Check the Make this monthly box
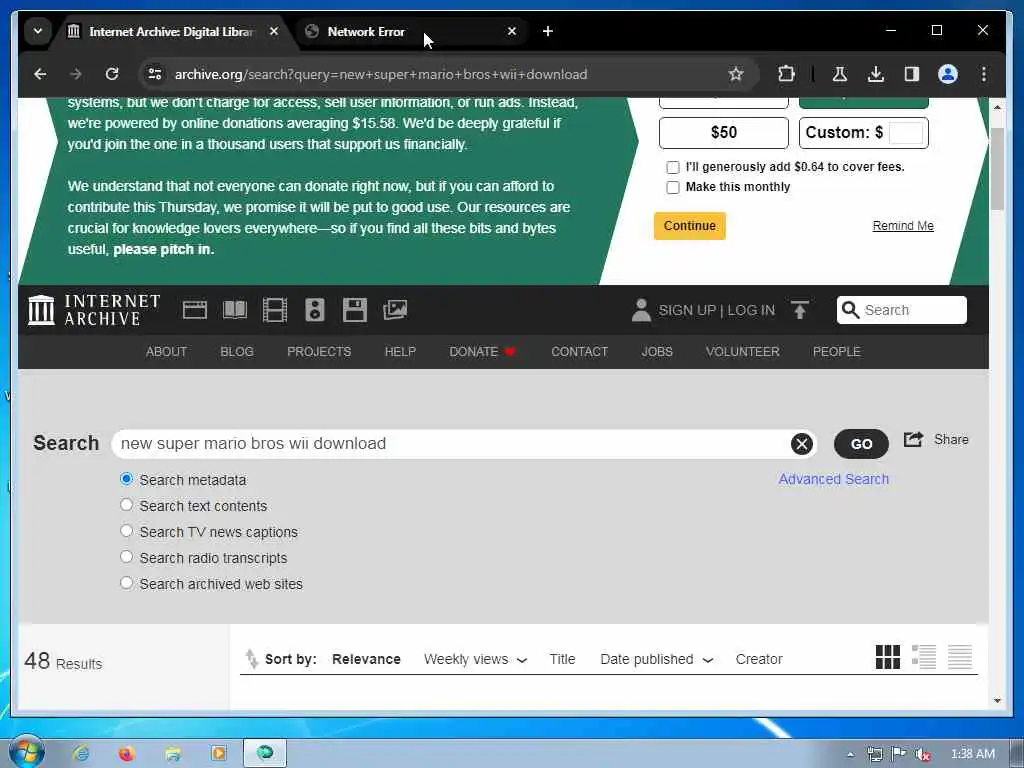Viewport: 1024px width, 768px height. click(673, 187)
